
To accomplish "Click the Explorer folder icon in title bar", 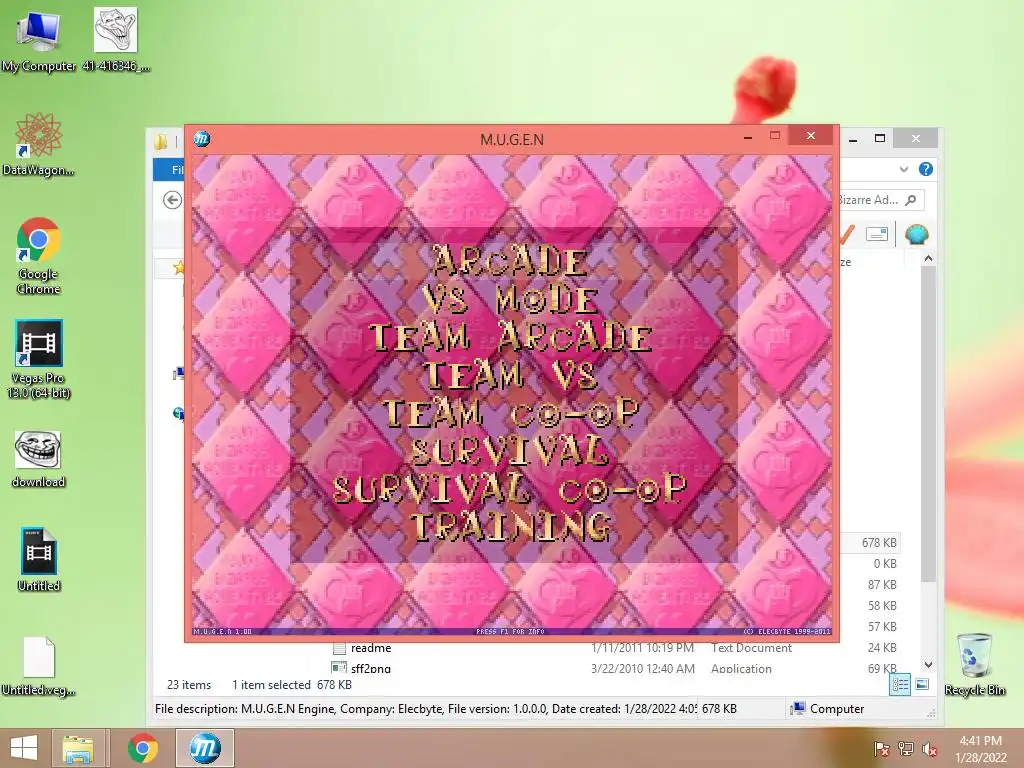I will 161,141.
